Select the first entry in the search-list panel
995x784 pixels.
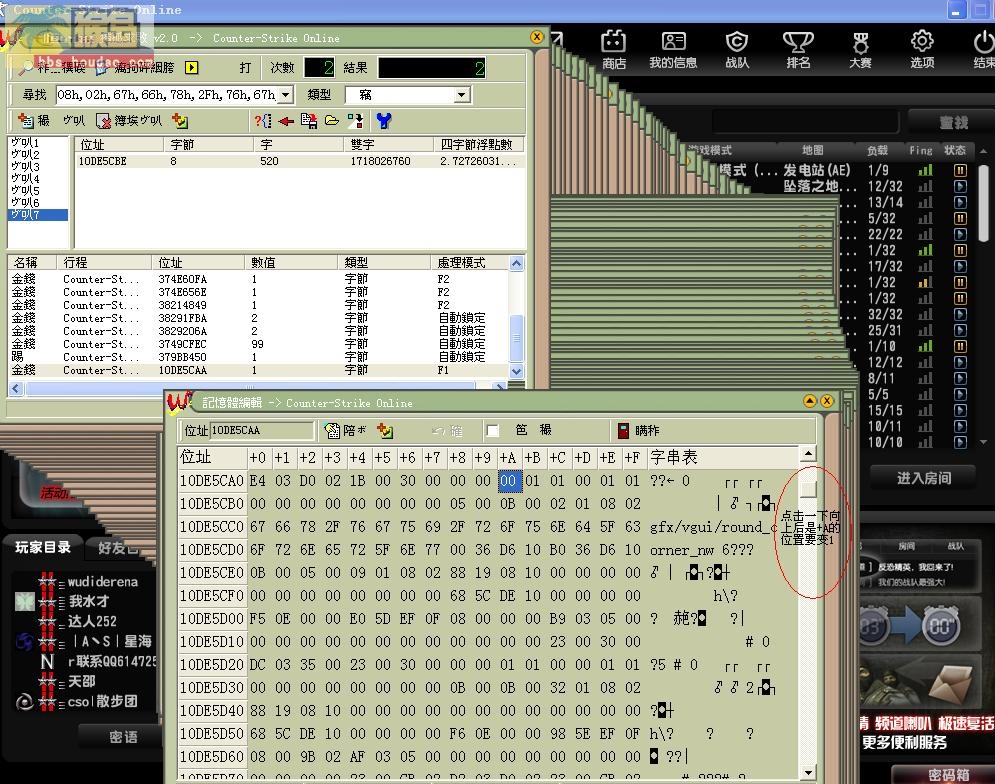pos(37,143)
